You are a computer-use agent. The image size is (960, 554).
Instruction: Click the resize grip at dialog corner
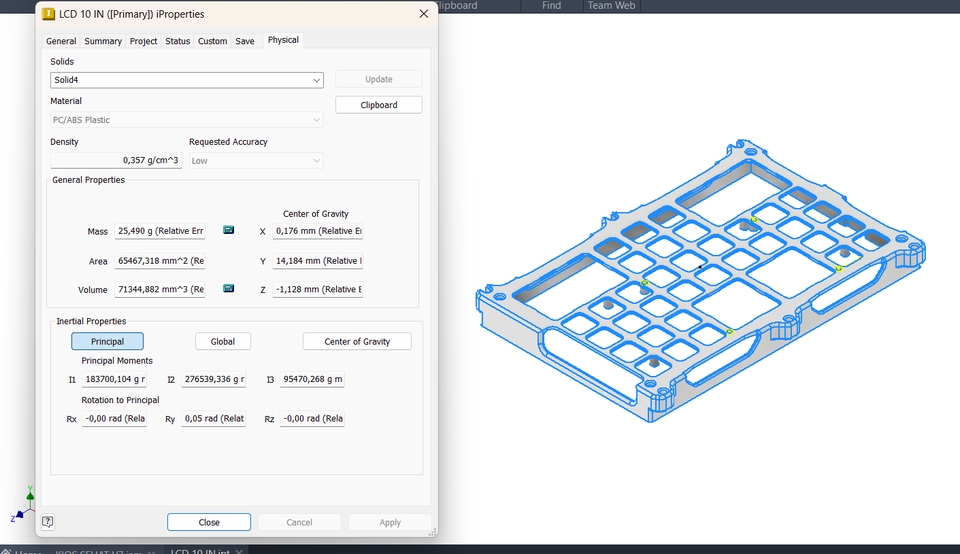click(x=432, y=532)
